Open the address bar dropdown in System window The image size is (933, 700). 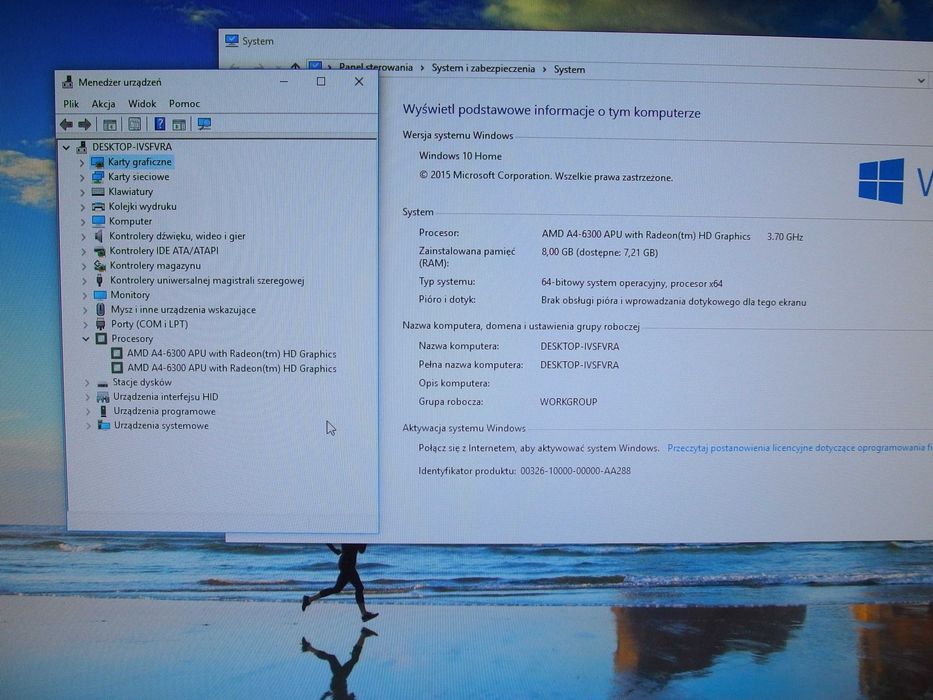coord(921,80)
